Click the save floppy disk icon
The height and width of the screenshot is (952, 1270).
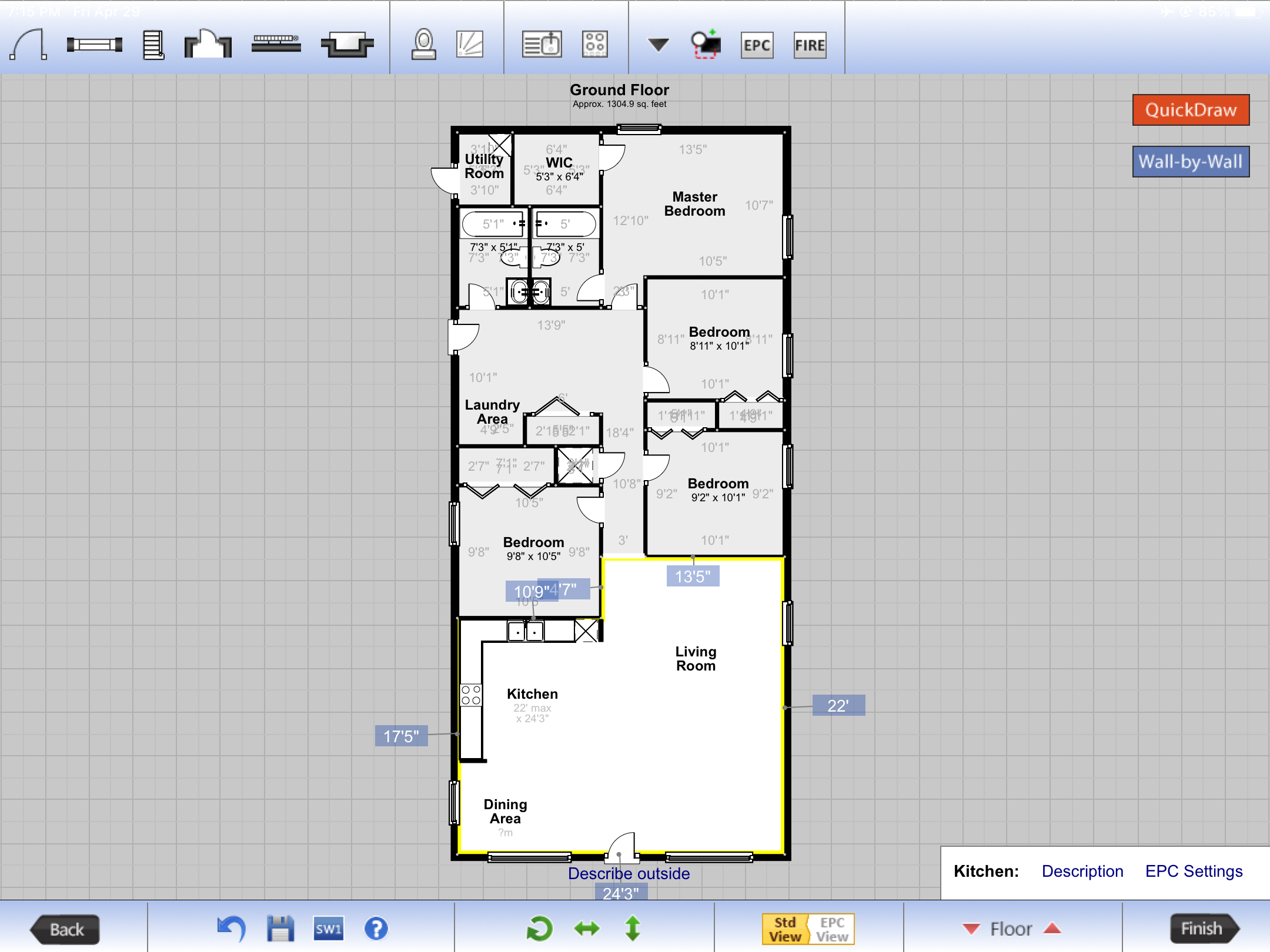(280, 928)
